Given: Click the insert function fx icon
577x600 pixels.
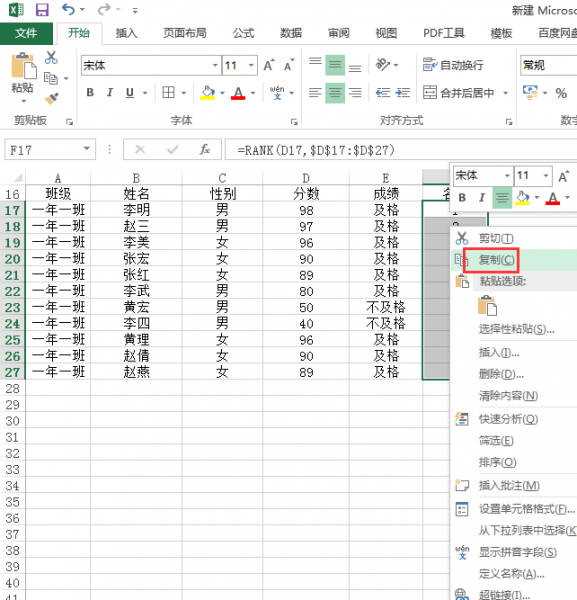Looking at the screenshot, I should [205, 150].
